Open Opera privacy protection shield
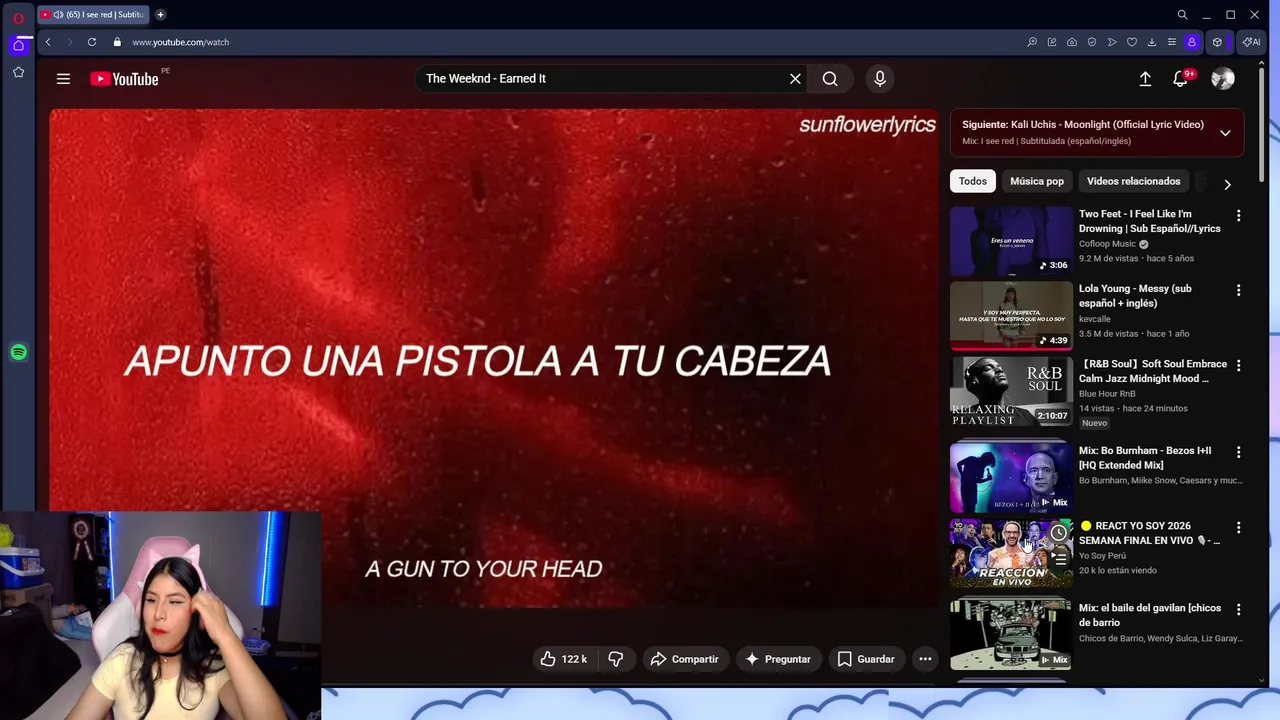 click(1092, 42)
